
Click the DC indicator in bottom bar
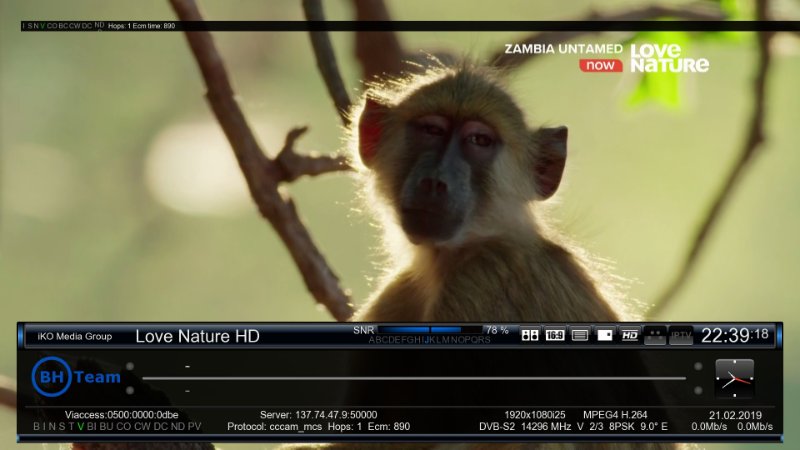tap(160, 427)
